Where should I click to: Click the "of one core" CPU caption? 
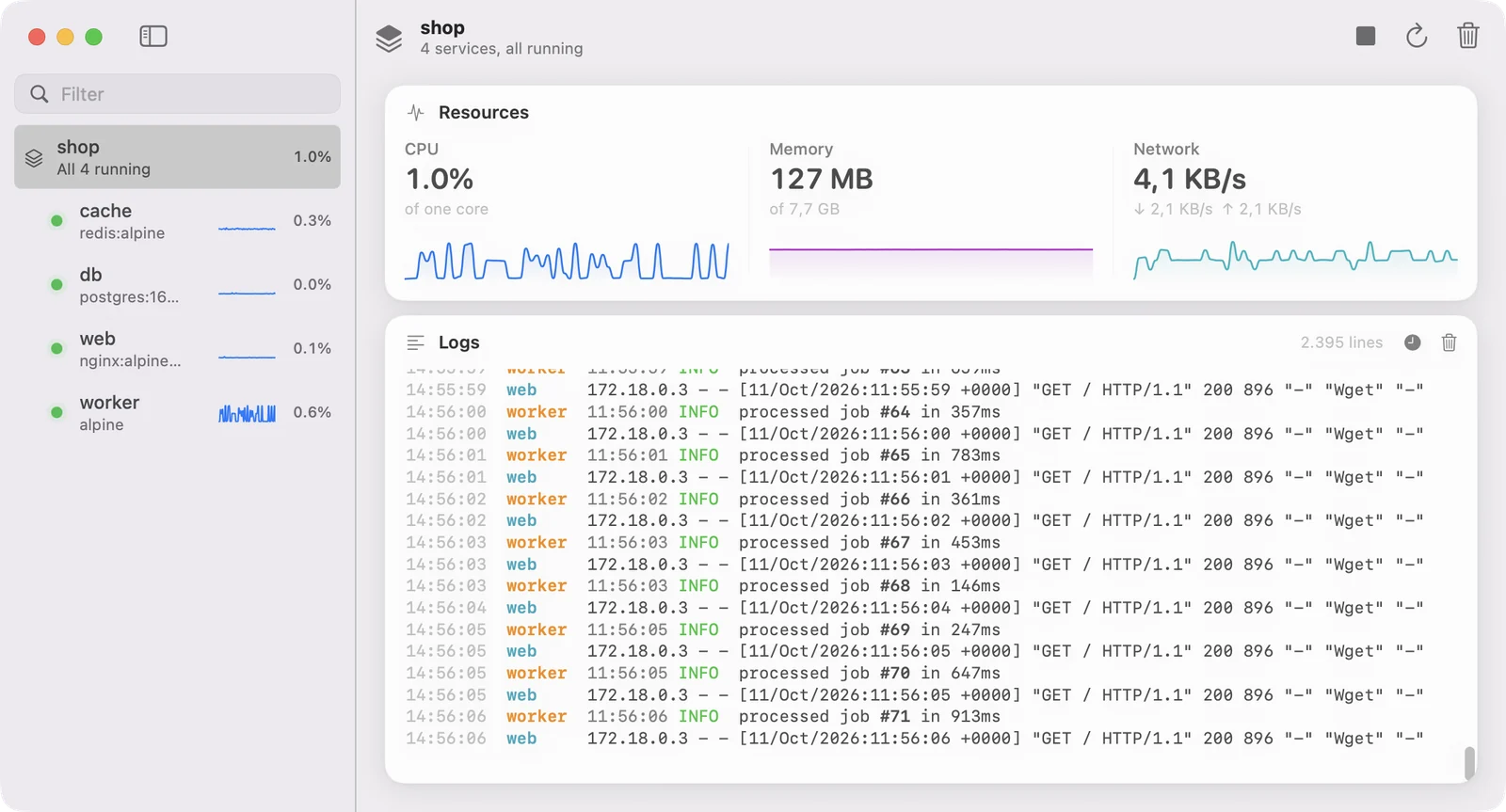(x=446, y=209)
